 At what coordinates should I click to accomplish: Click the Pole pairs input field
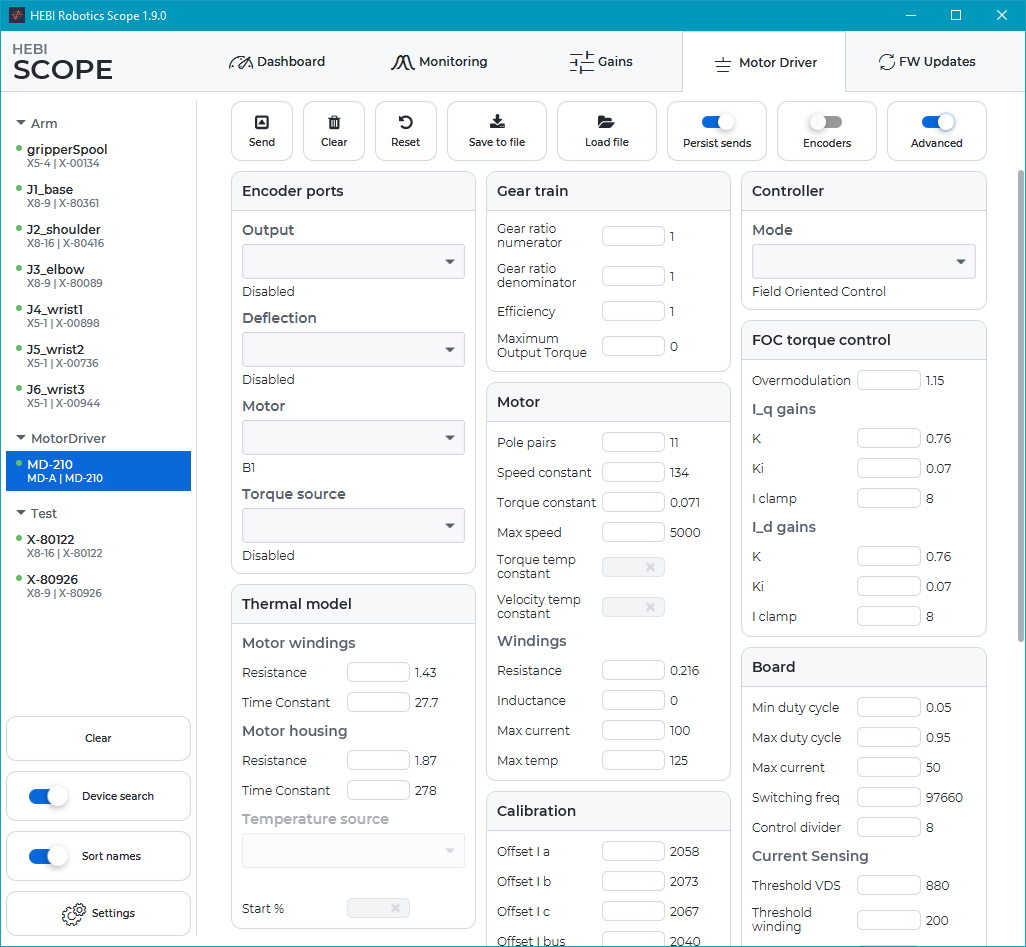coord(633,443)
